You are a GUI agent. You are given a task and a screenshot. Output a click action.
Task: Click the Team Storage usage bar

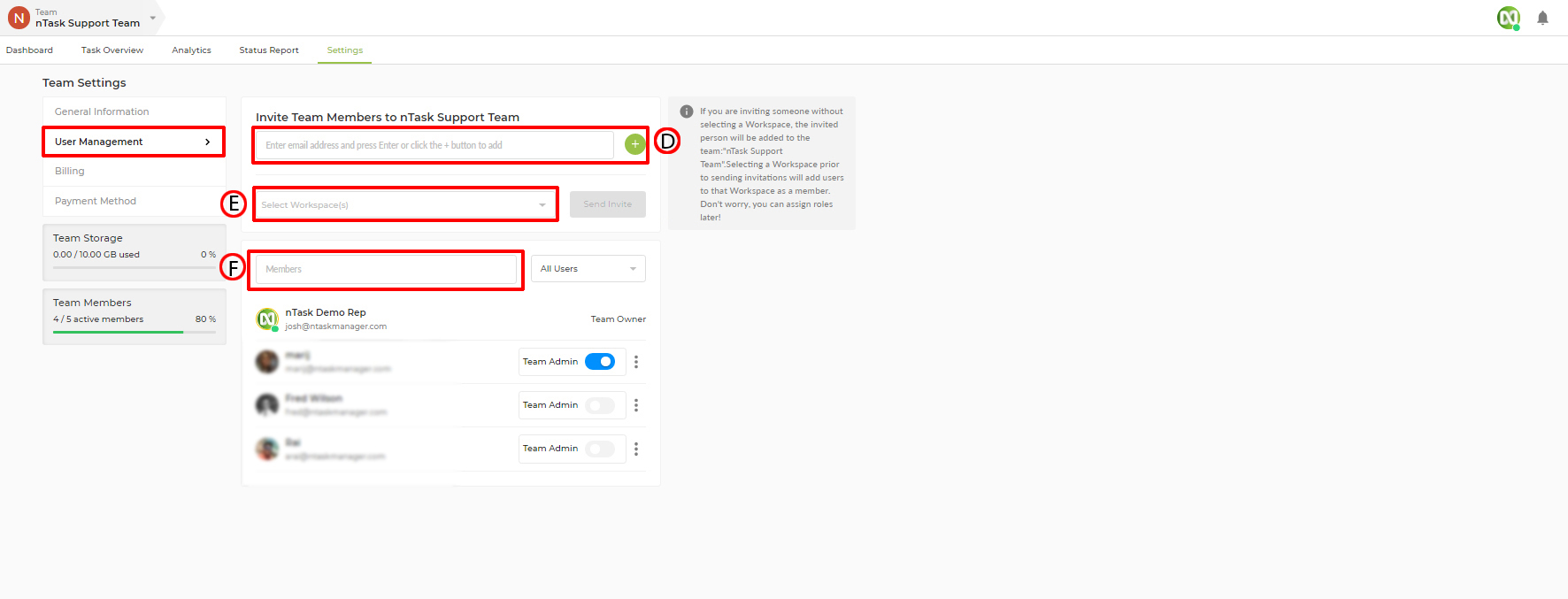tap(135, 267)
